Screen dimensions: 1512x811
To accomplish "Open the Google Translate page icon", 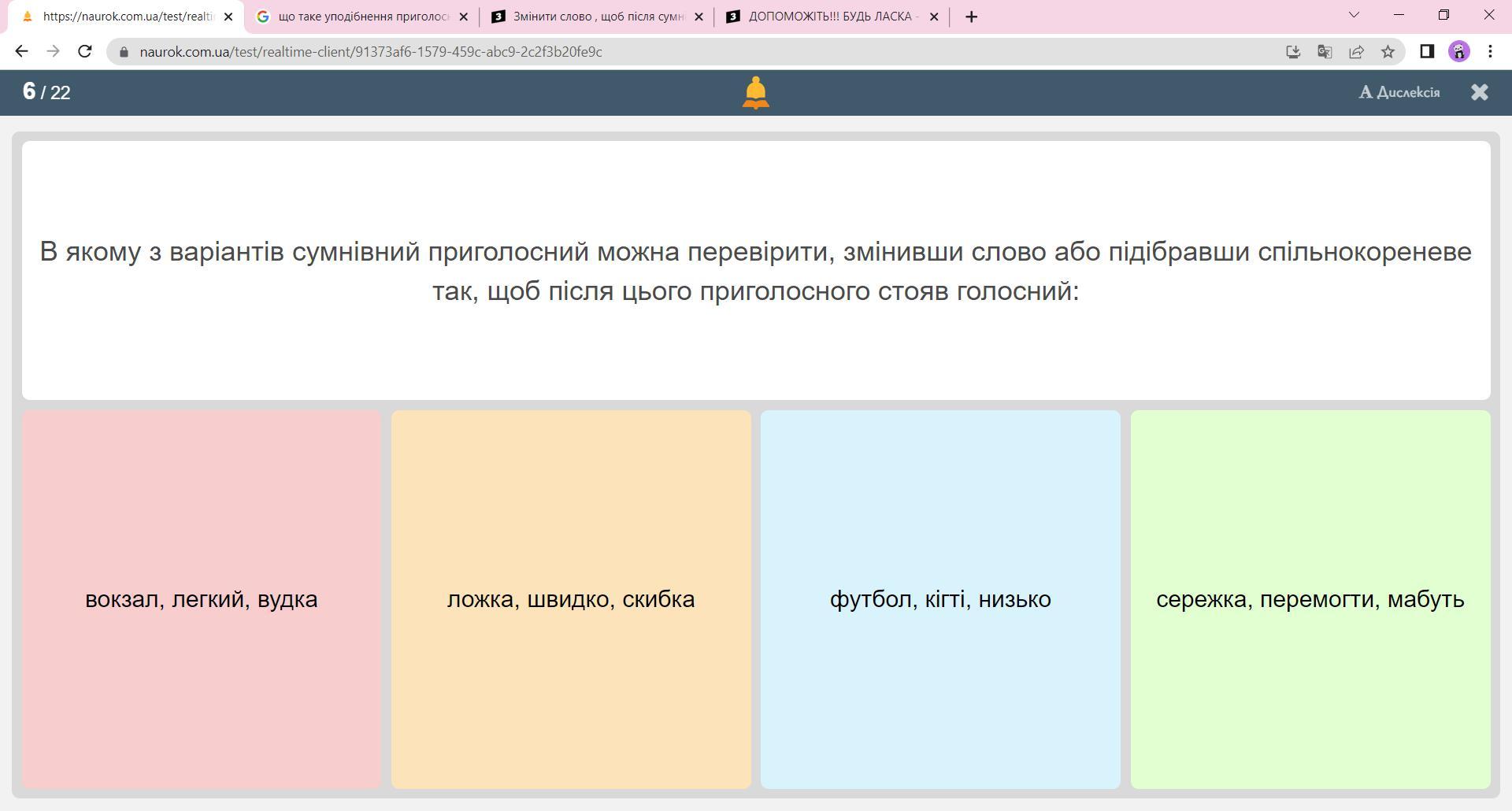I will coord(1325,51).
